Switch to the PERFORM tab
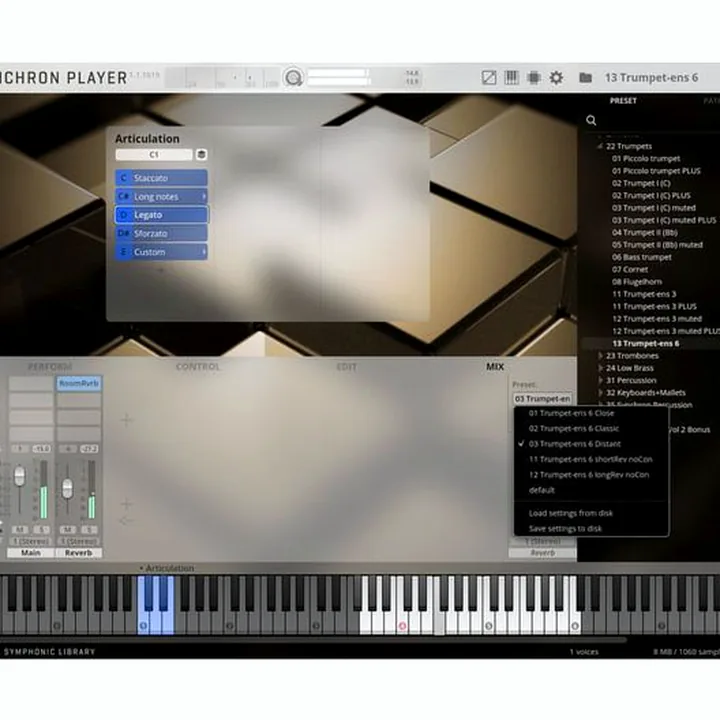720x720 pixels. pyautogui.click(x=50, y=366)
